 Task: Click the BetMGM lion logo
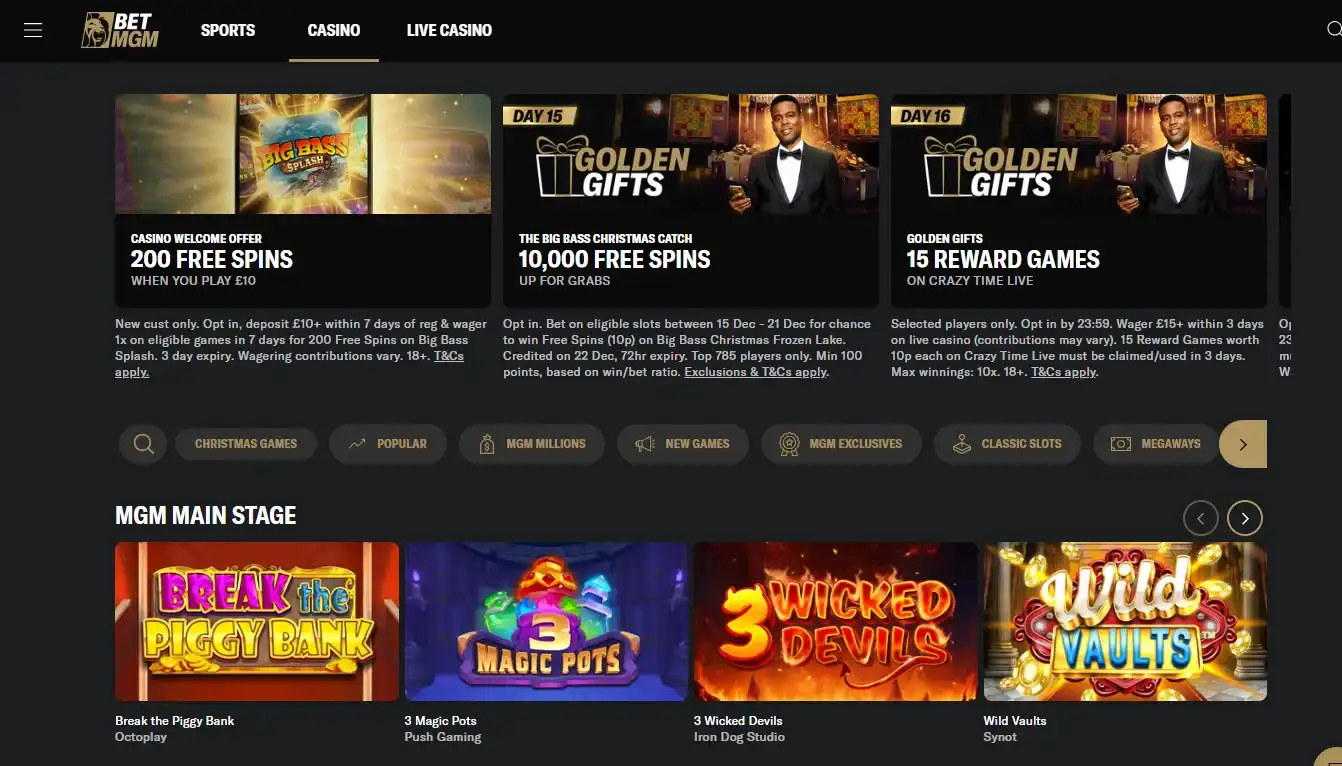(120, 30)
